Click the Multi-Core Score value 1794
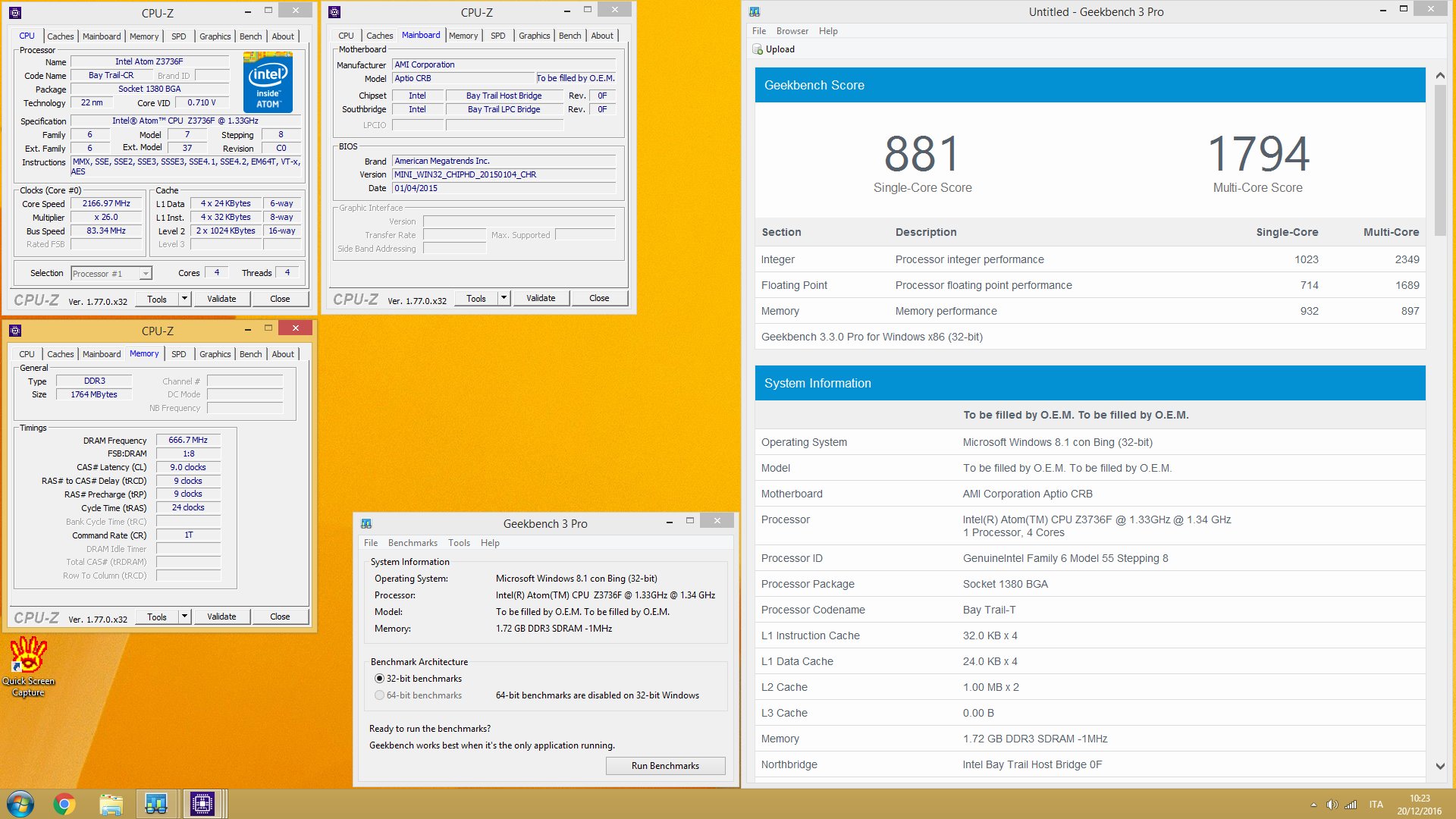 click(1258, 154)
